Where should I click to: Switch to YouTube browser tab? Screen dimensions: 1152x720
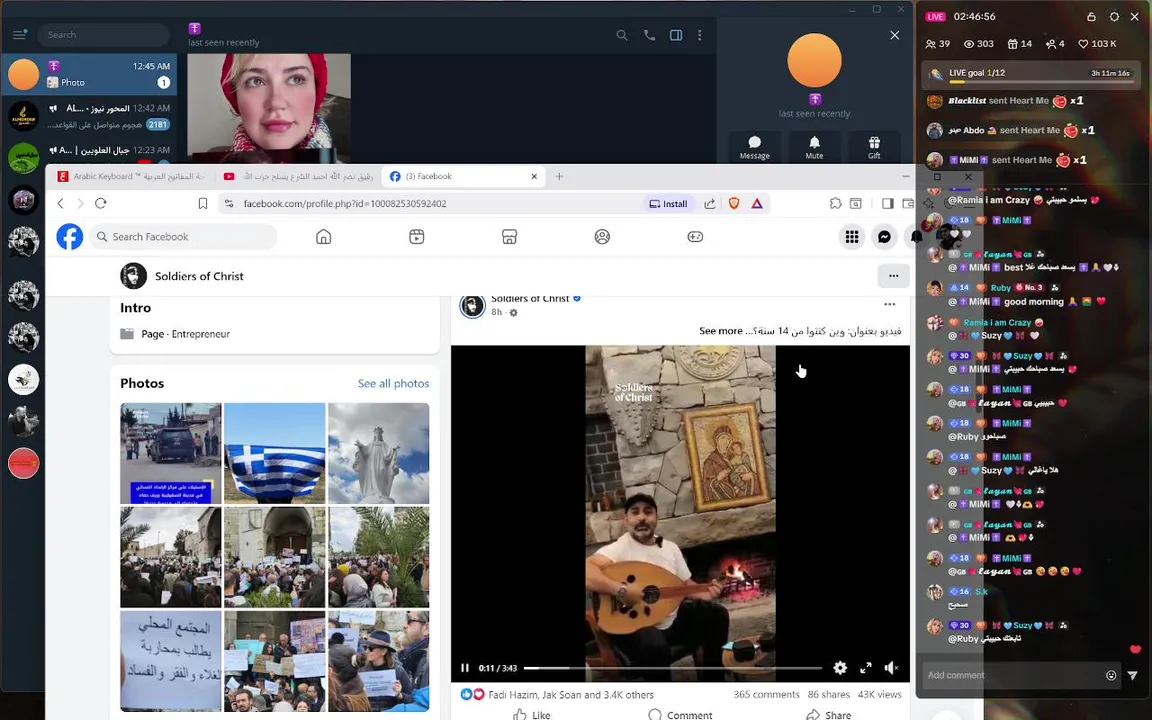(299, 176)
